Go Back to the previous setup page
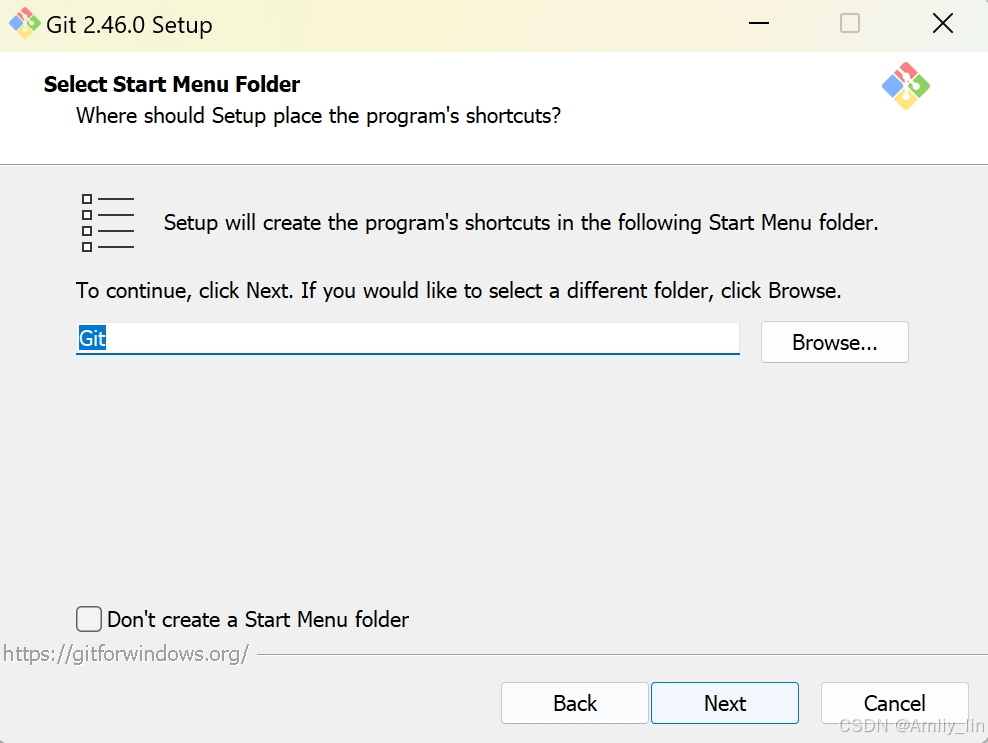The image size is (988, 743). pyautogui.click(x=575, y=703)
